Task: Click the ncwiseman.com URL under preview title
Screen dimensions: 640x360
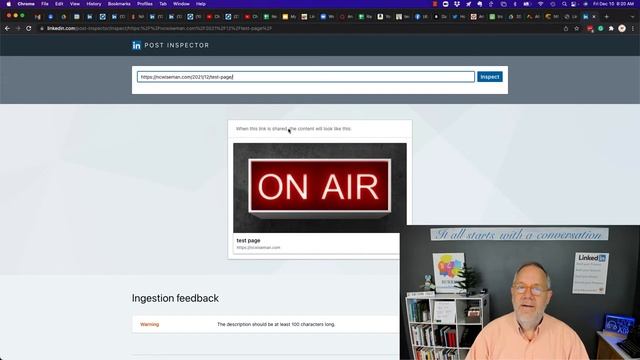Action: (258, 247)
